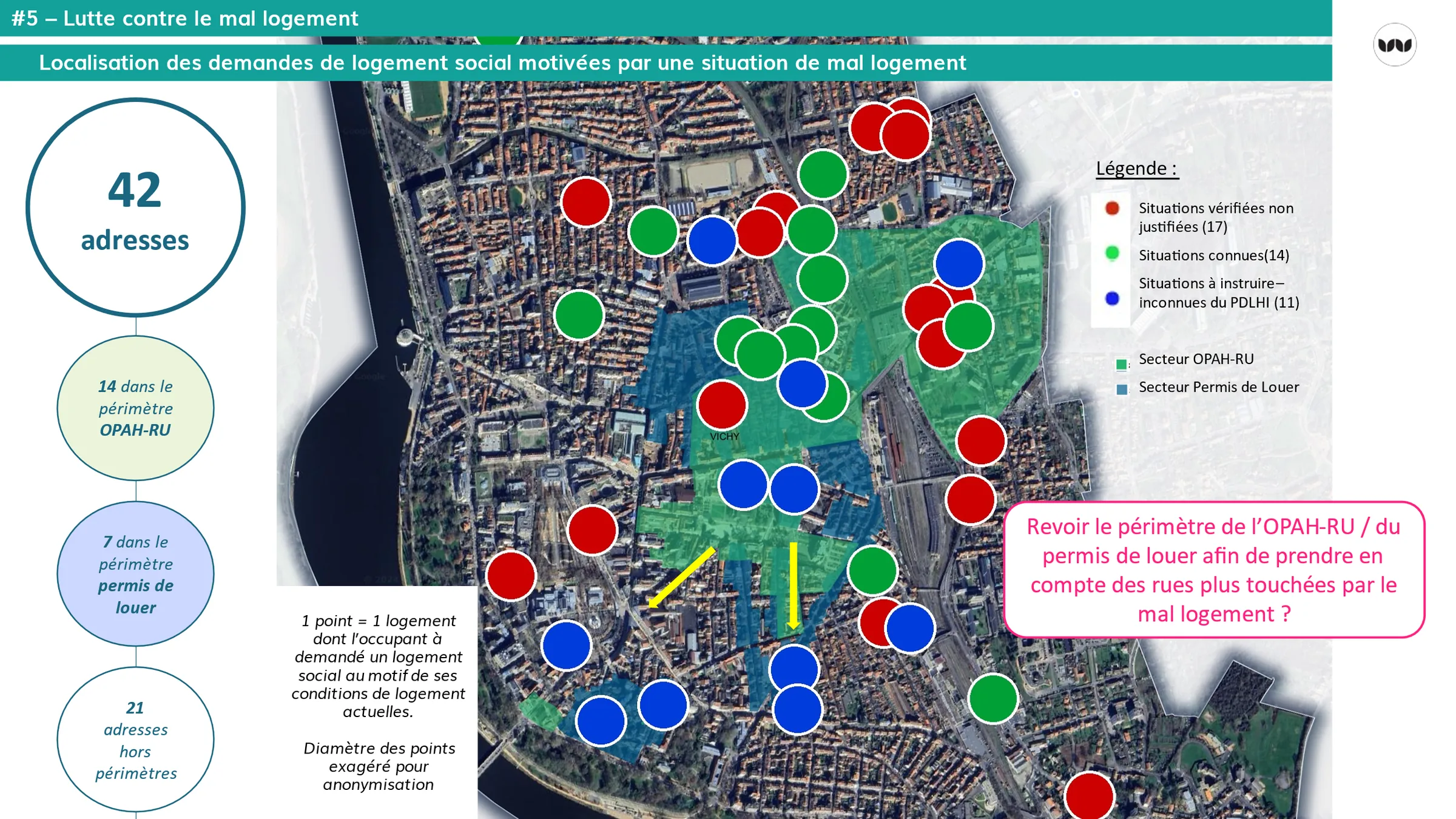Select the "7 dans le périmètre permis de louer" bubble

click(x=135, y=574)
